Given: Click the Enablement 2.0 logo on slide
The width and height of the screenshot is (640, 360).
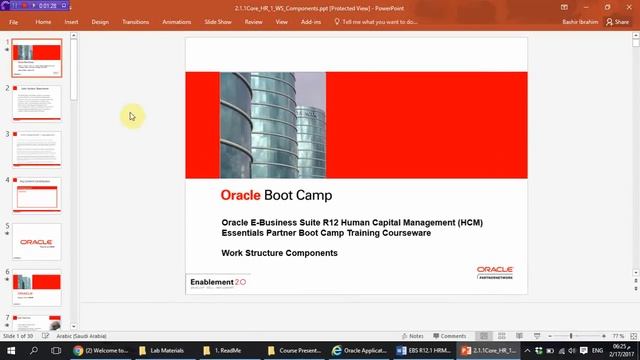Looking at the screenshot, I should click(x=218, y=283).
